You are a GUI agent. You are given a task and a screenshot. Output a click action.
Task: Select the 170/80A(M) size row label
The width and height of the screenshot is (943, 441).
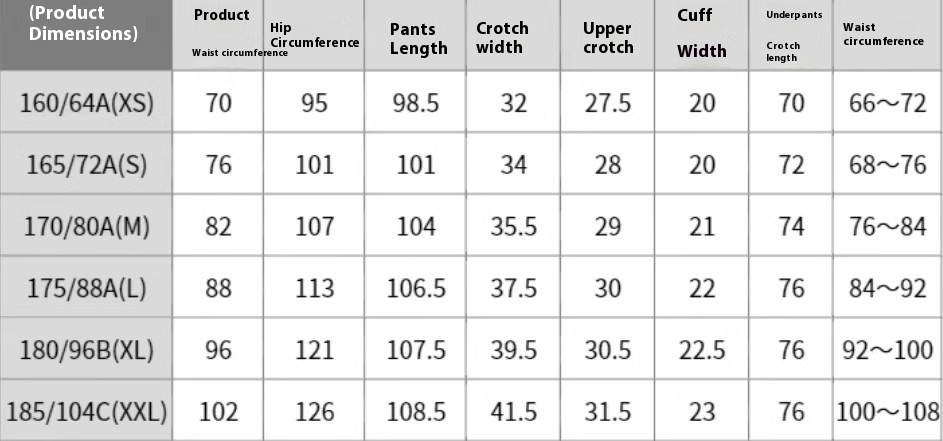coord(86,226)
